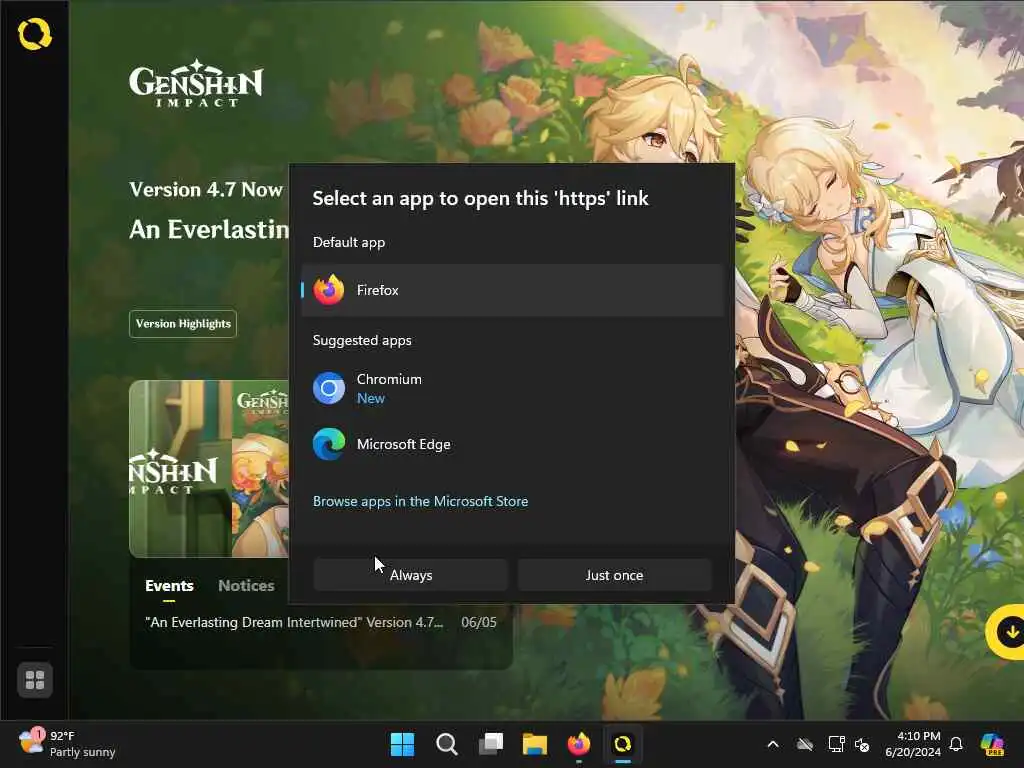Open Browse apps in the Microsoft Store link
Image resolution: width=1024 pixels, height=768 pixels.
[421, 501]
